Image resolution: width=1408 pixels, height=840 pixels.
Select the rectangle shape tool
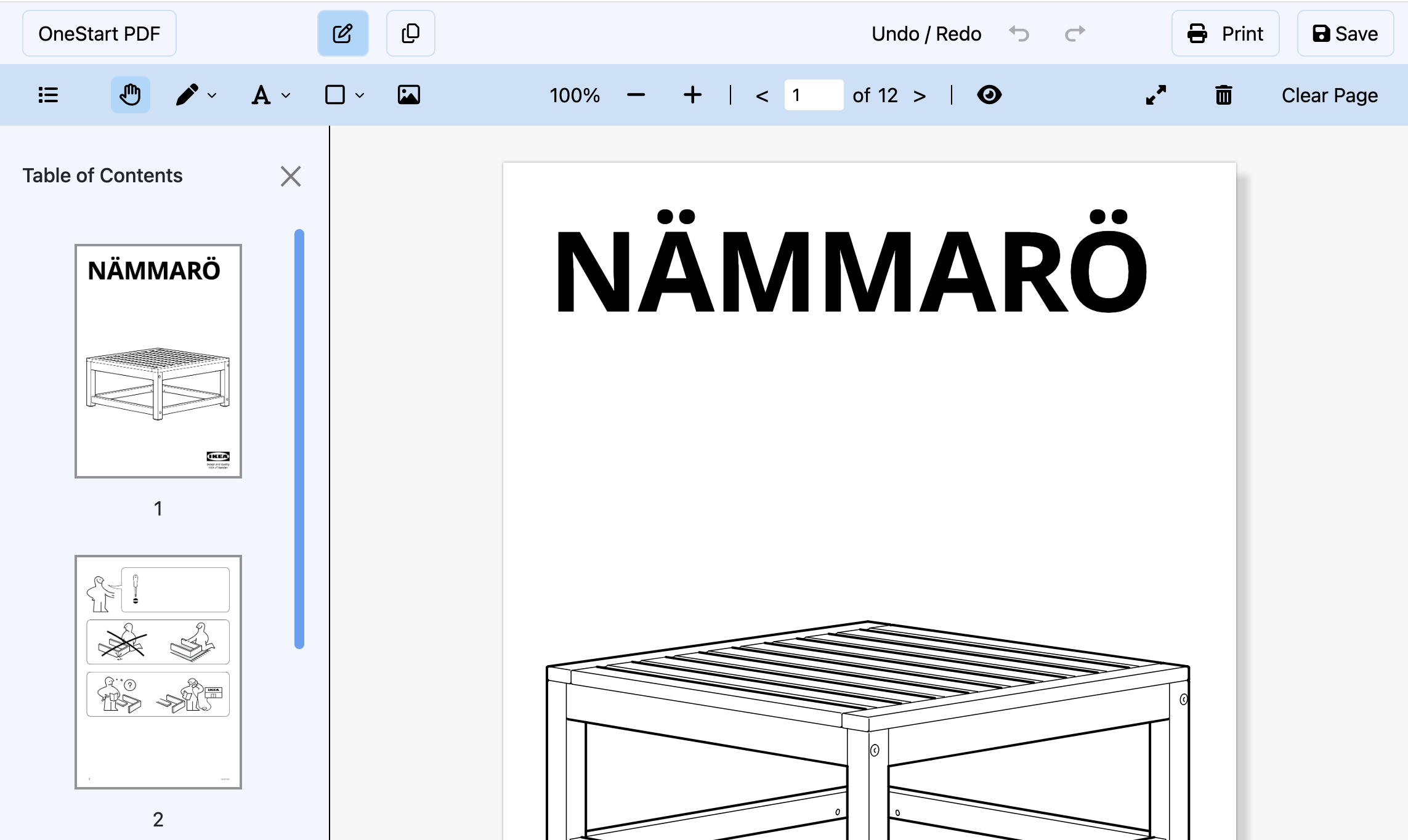(334, 95)
